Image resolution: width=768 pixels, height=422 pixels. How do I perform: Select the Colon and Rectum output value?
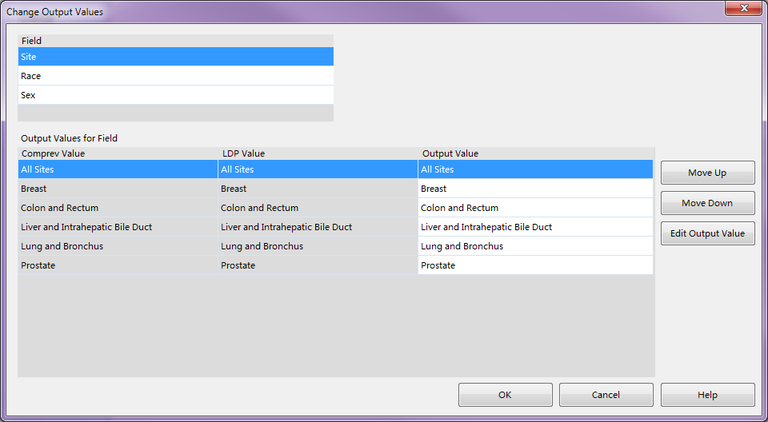535,208
